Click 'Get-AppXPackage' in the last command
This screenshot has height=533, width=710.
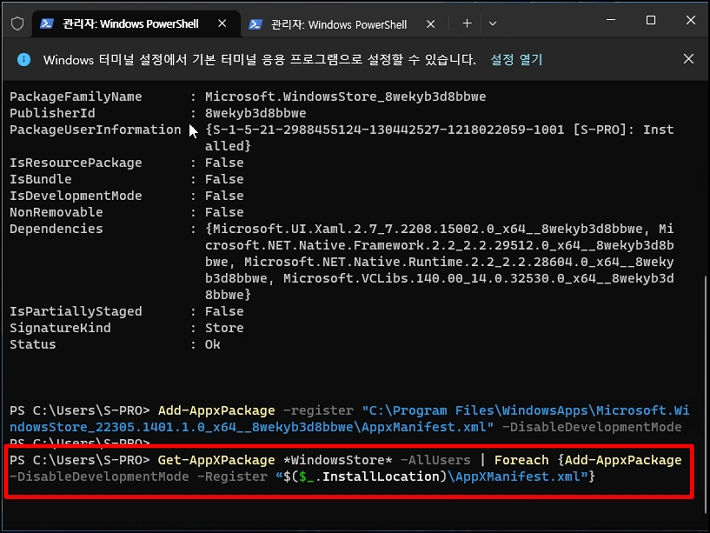tap(216, 460)
